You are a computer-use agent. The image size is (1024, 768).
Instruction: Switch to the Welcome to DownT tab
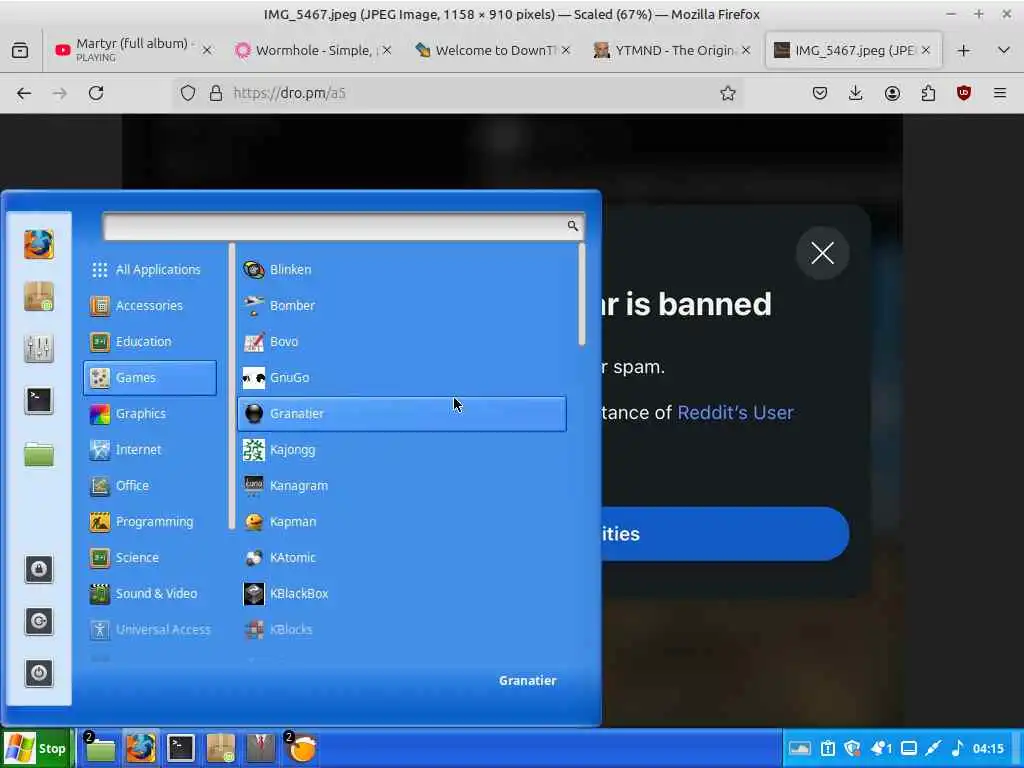pos(493,50)
